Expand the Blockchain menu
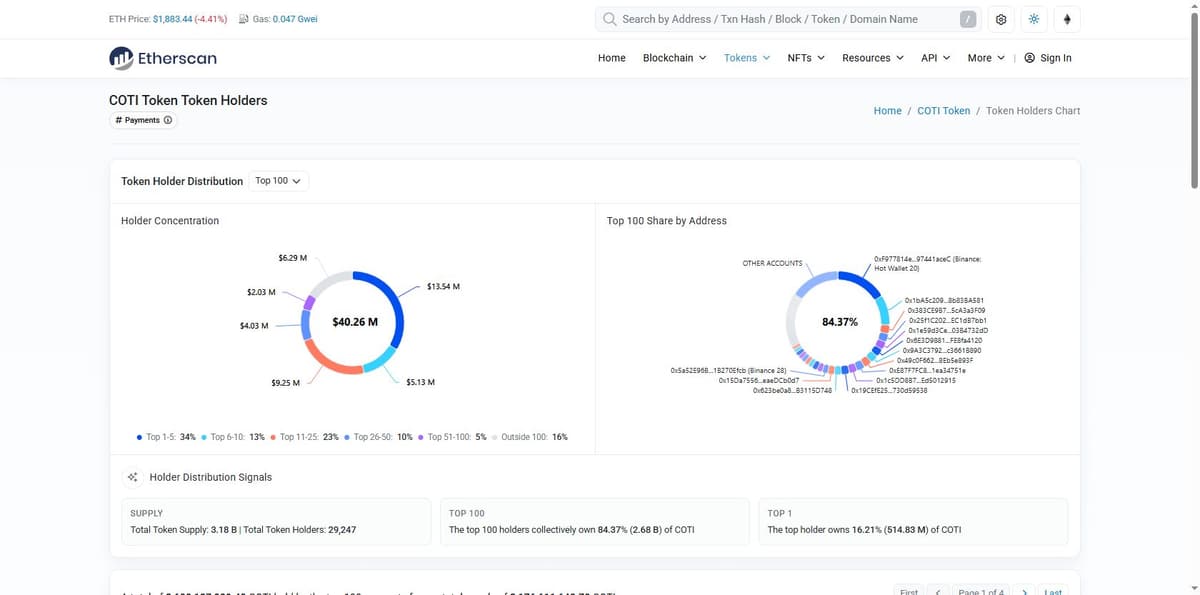The width and height of the screenshot is (1200, 595). click(674, 58)
